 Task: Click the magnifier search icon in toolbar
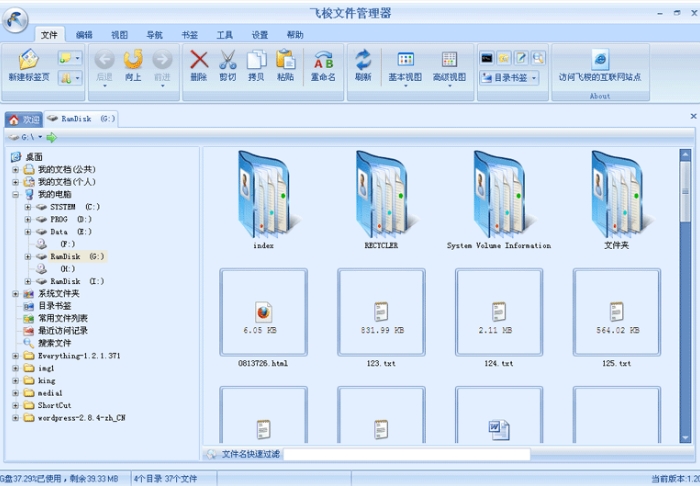(x=538, y=58)
